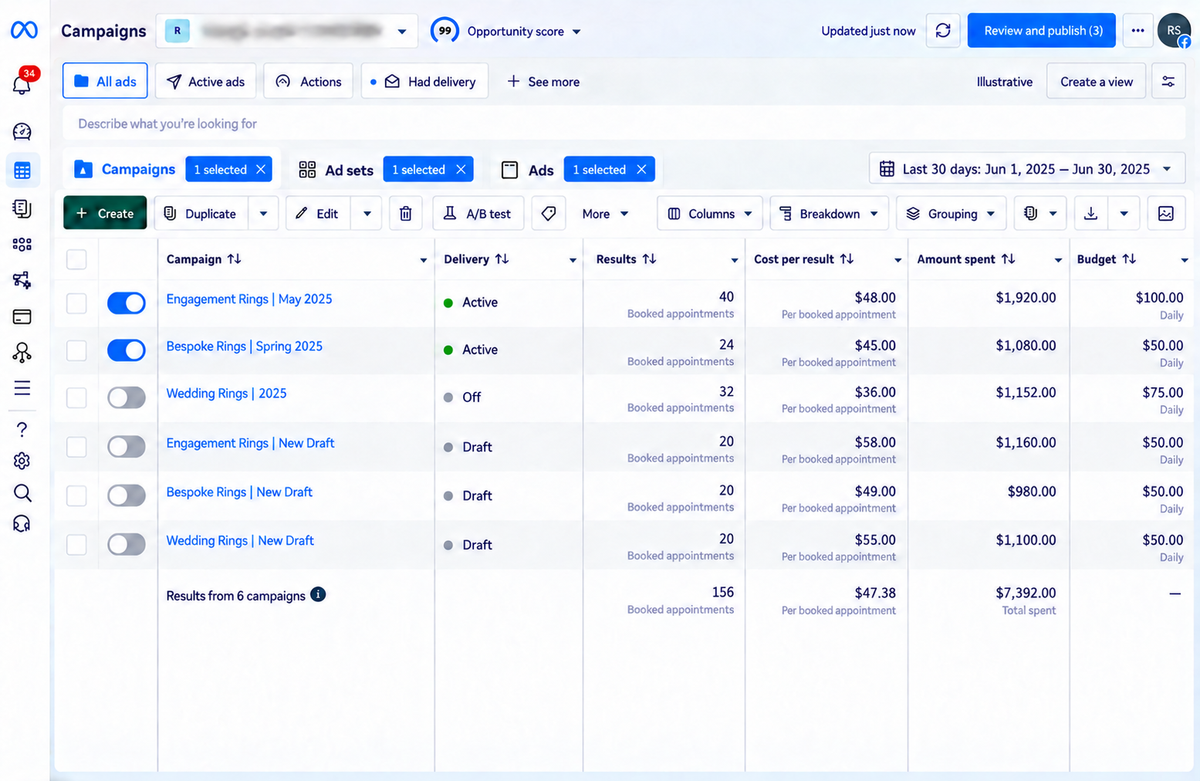Open the RS profile avatar

coord(1174,31)
